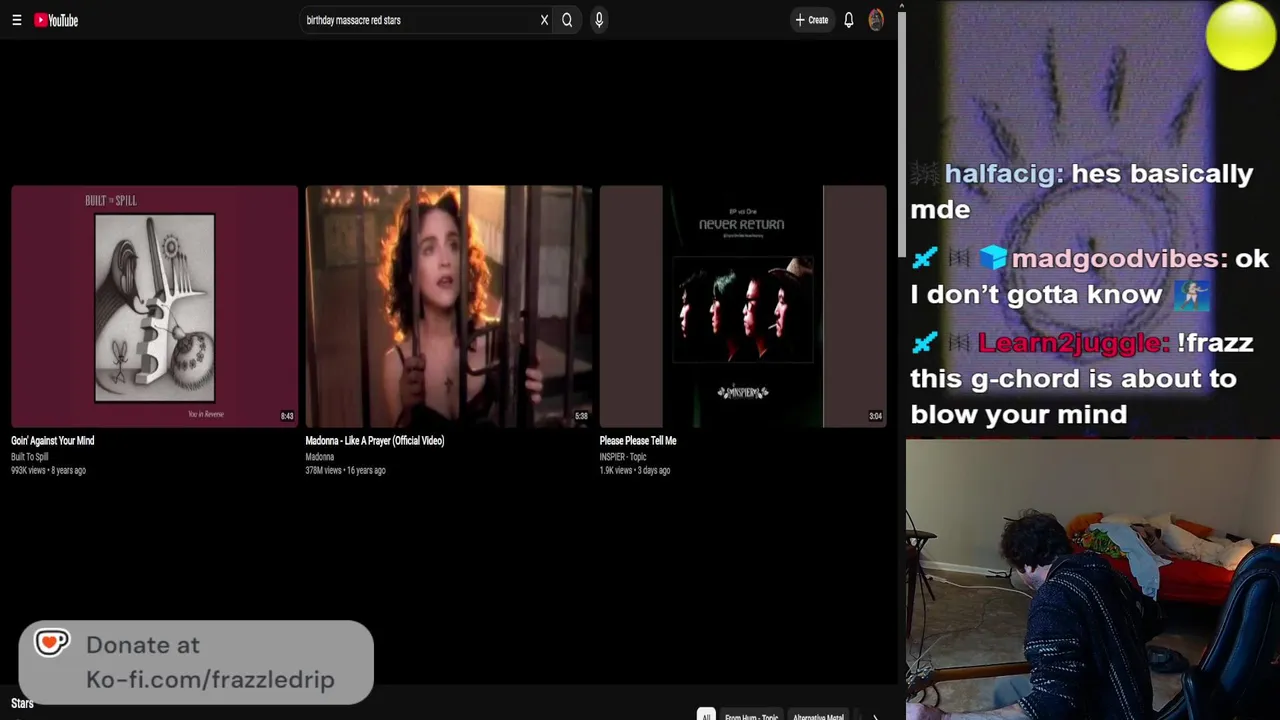Start voice search with microphone icon
This screenshot has width=1280, height=720.
tap(599, 20)
